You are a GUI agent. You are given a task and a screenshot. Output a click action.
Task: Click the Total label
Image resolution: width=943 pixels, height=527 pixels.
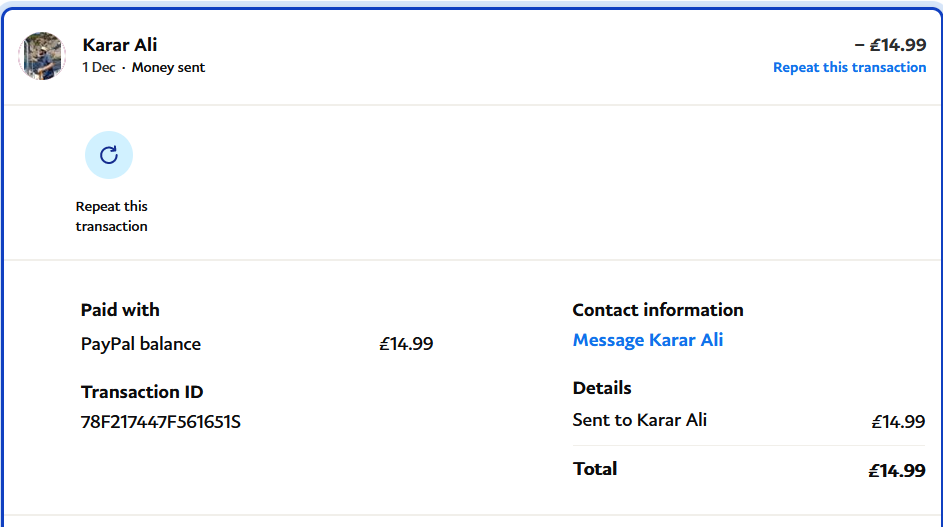click(595, 468)
